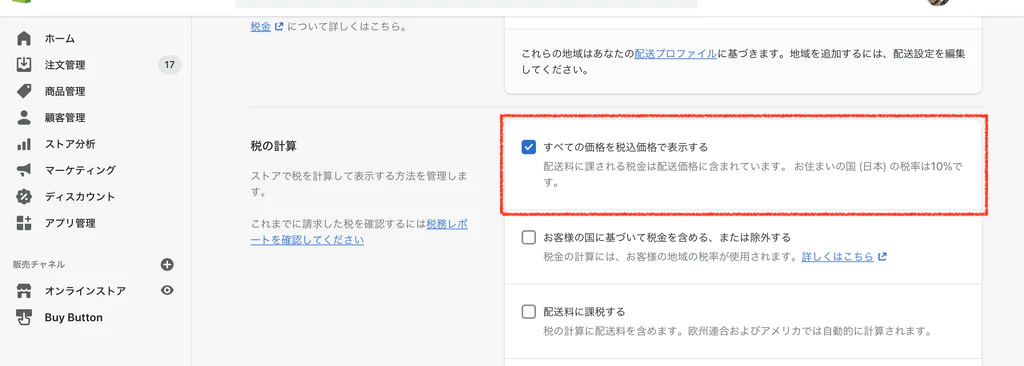The image size is (1024, 366).
Task: Click the 配送料に課税する label text
Action: (x=584, y=312)
